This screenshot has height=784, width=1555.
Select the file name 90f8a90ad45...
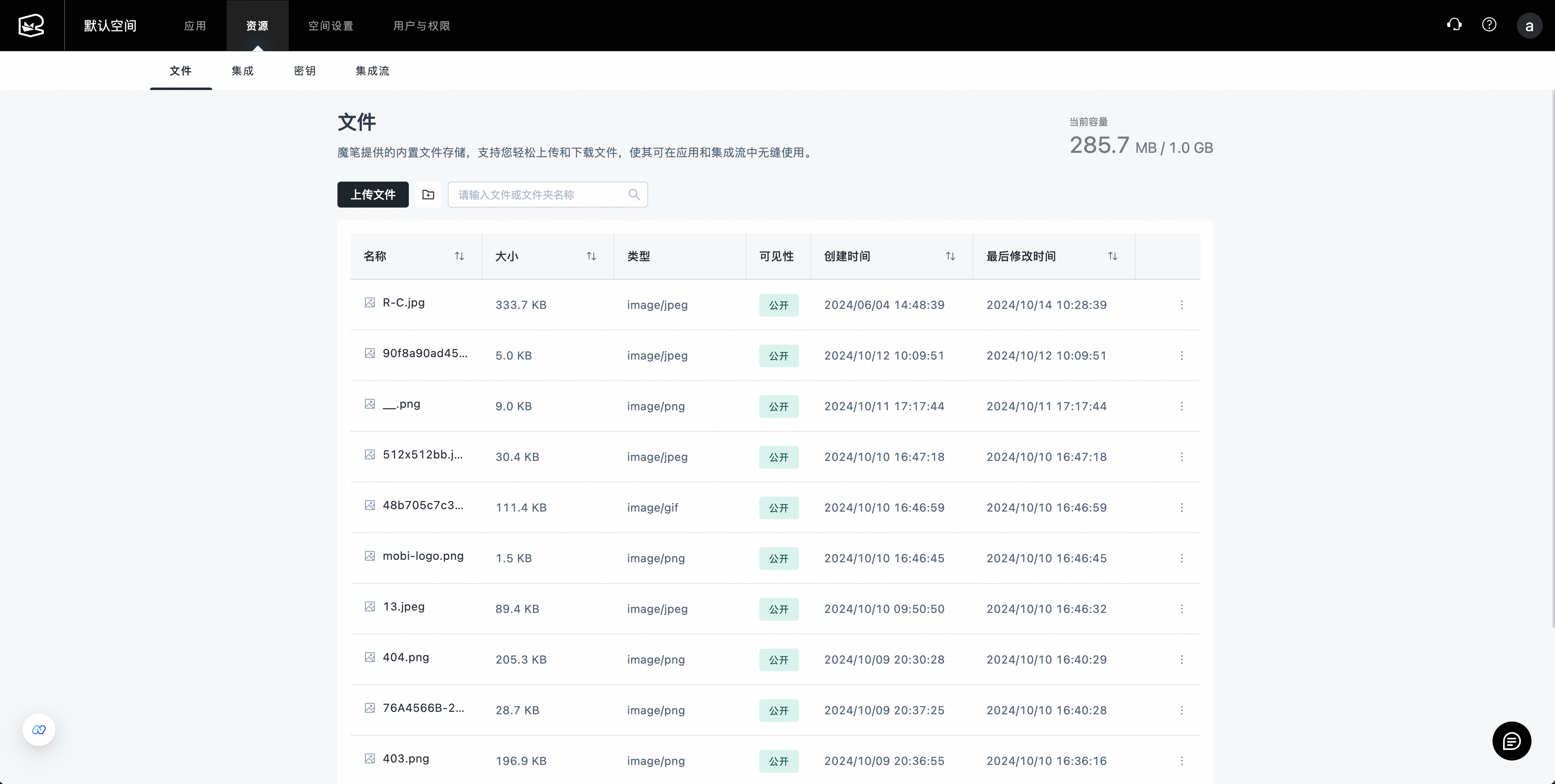click(x=425, y=353)
